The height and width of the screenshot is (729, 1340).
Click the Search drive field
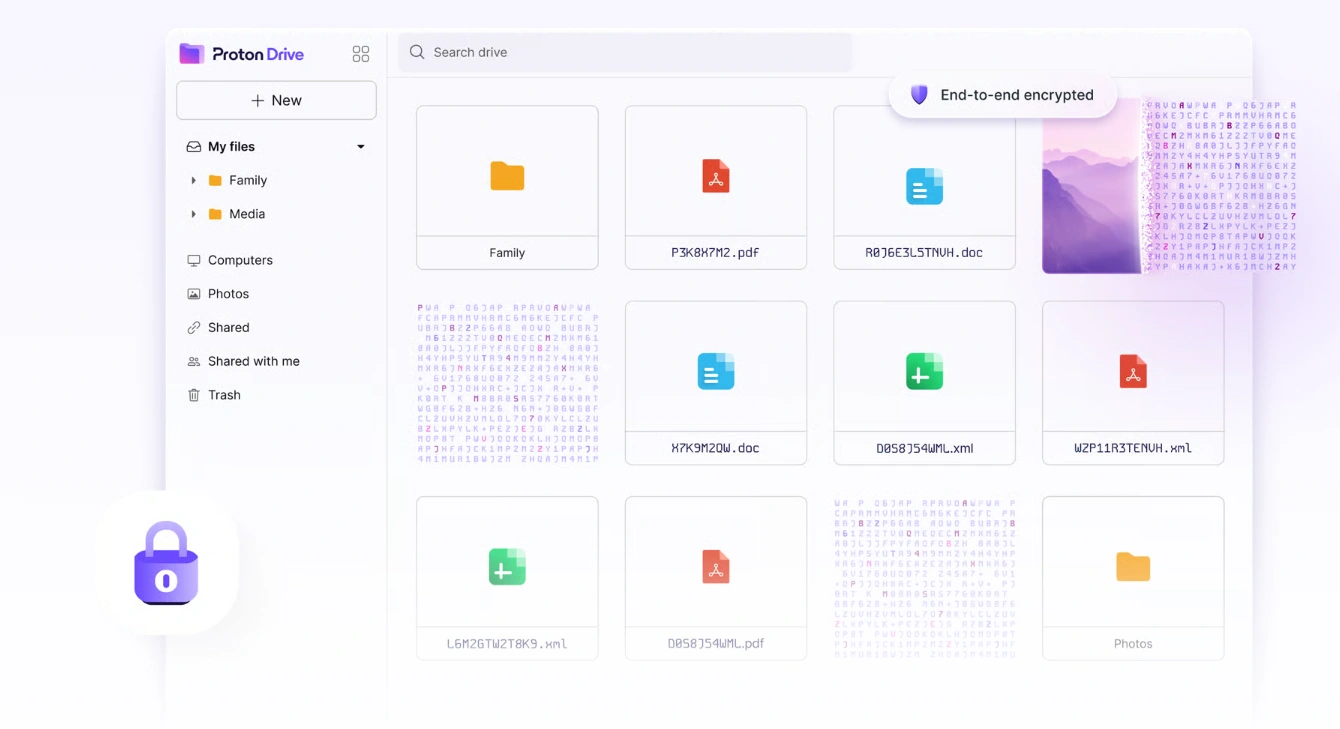pyautogui.click(x=625, y=52)
